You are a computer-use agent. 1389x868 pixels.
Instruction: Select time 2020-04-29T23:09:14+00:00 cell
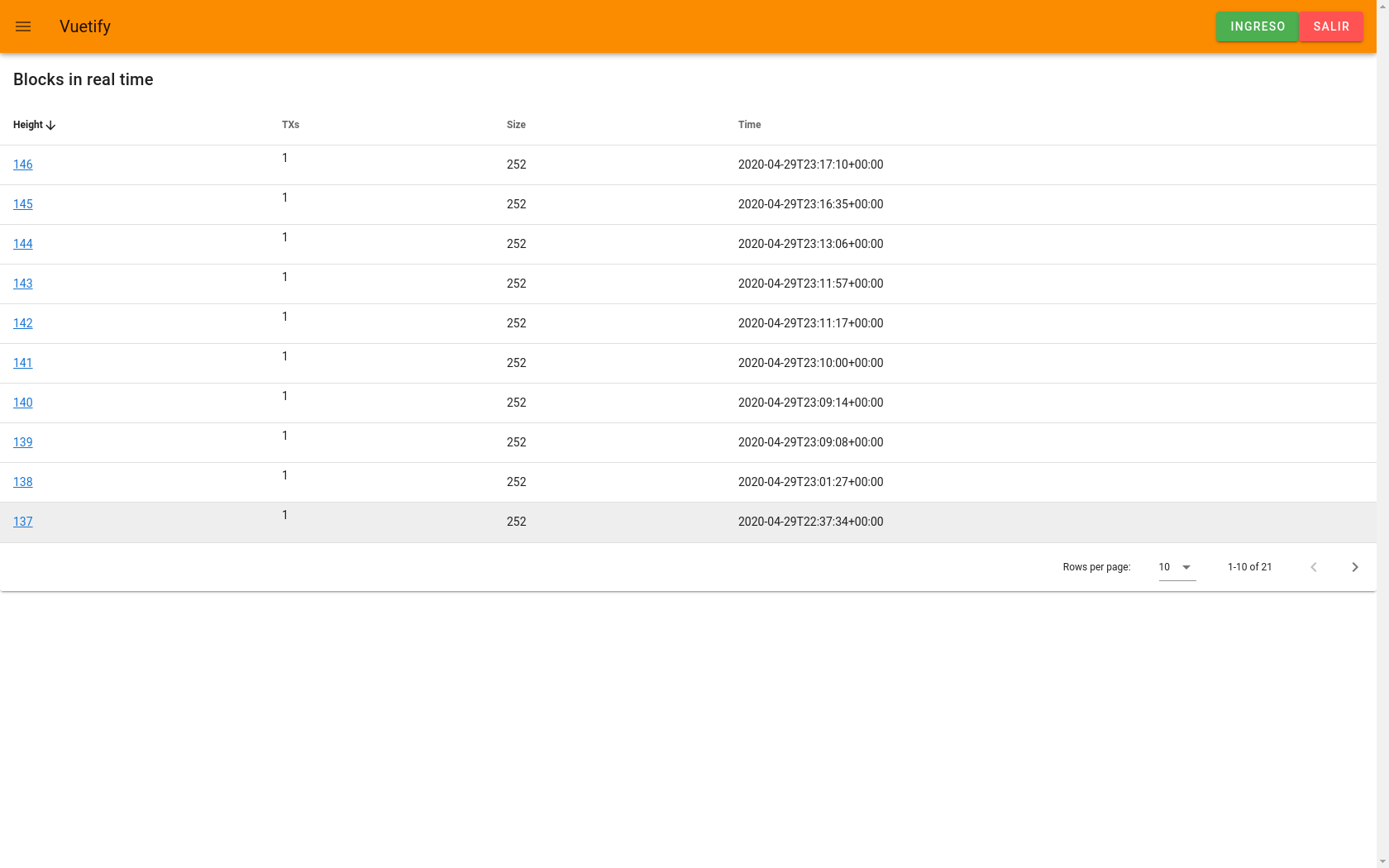tap(810, 403)
